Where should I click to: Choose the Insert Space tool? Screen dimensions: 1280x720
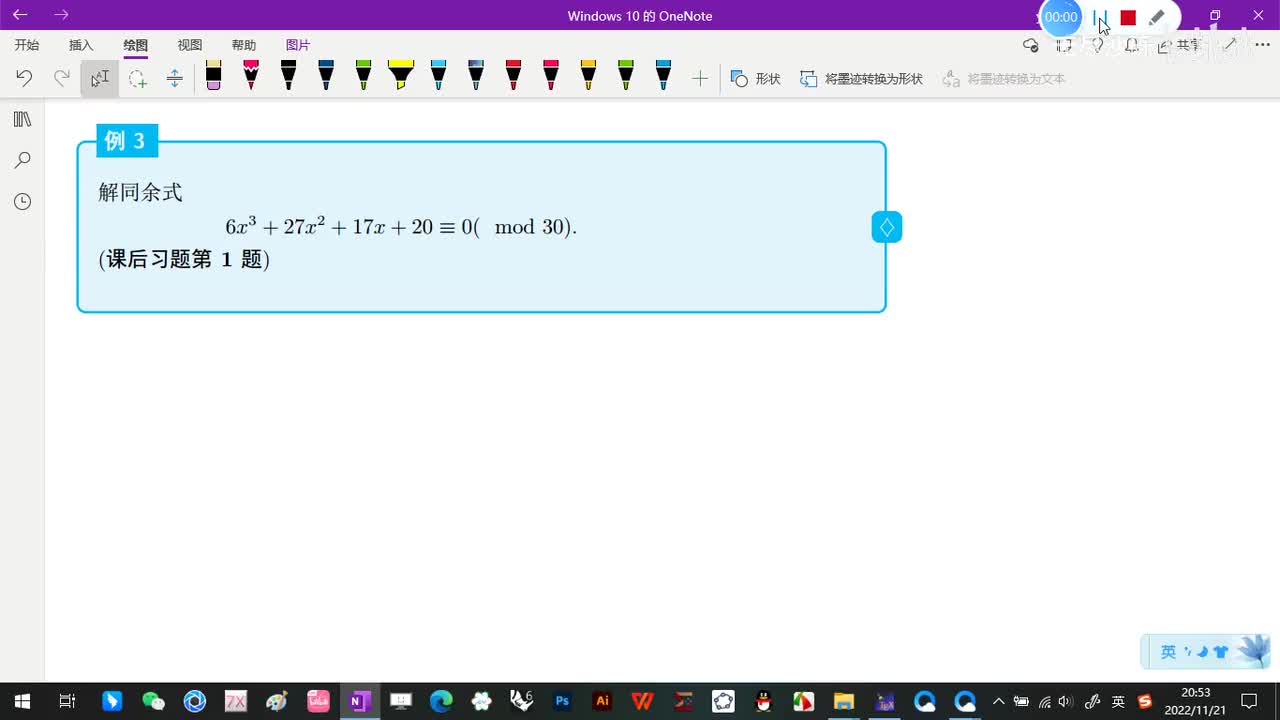174,78
